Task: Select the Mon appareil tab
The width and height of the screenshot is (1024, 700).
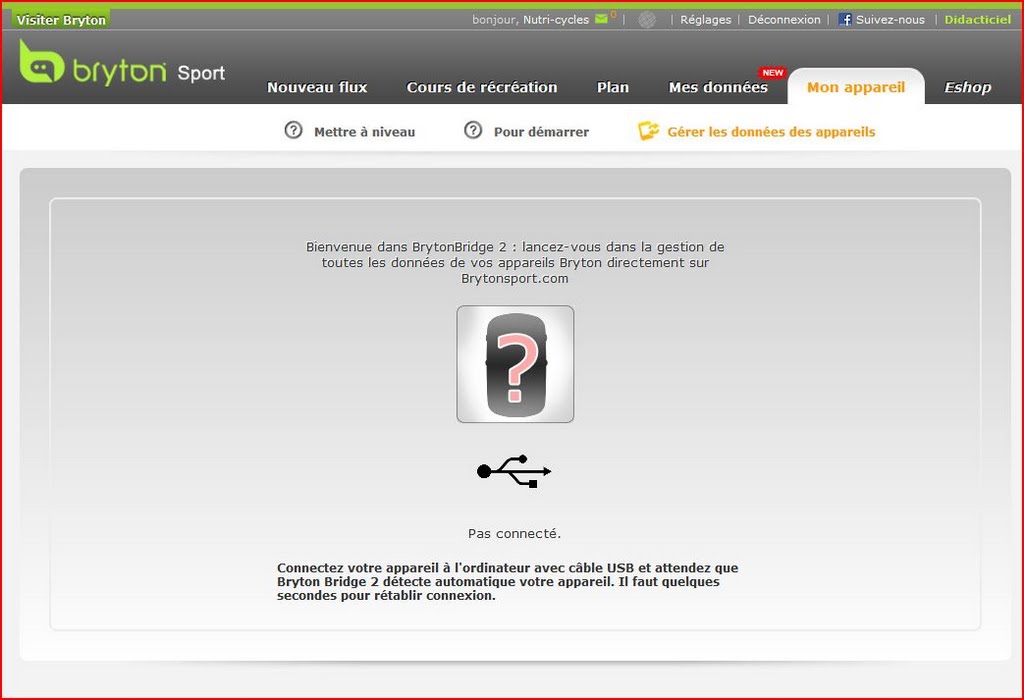Action: (x=856, y=87)
